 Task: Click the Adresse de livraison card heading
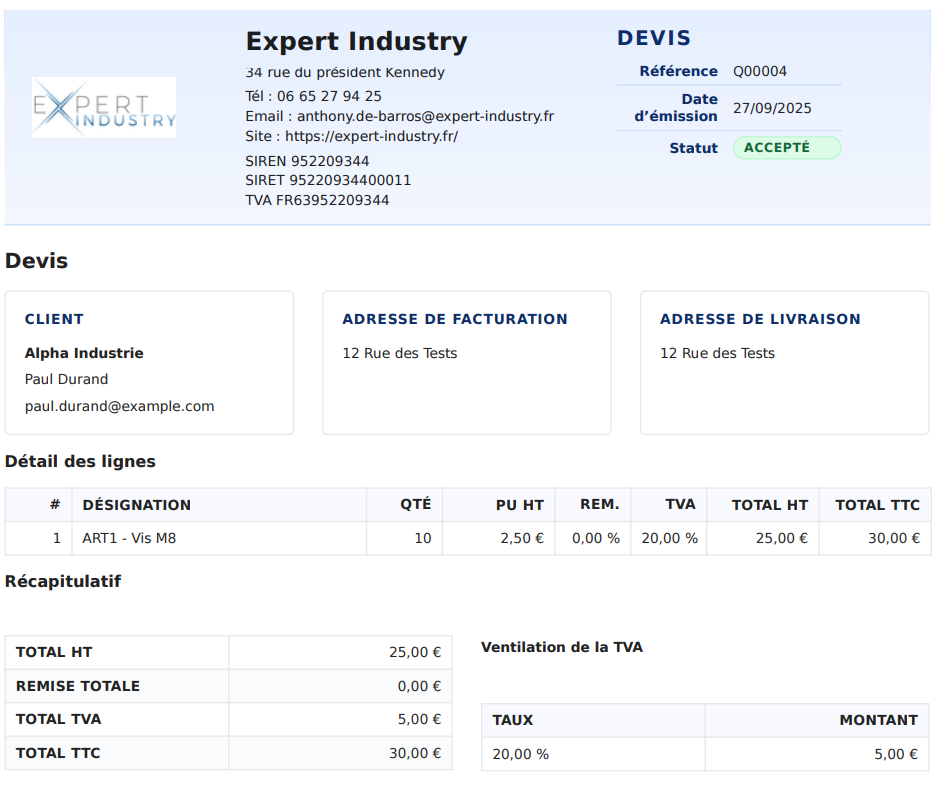759,319
